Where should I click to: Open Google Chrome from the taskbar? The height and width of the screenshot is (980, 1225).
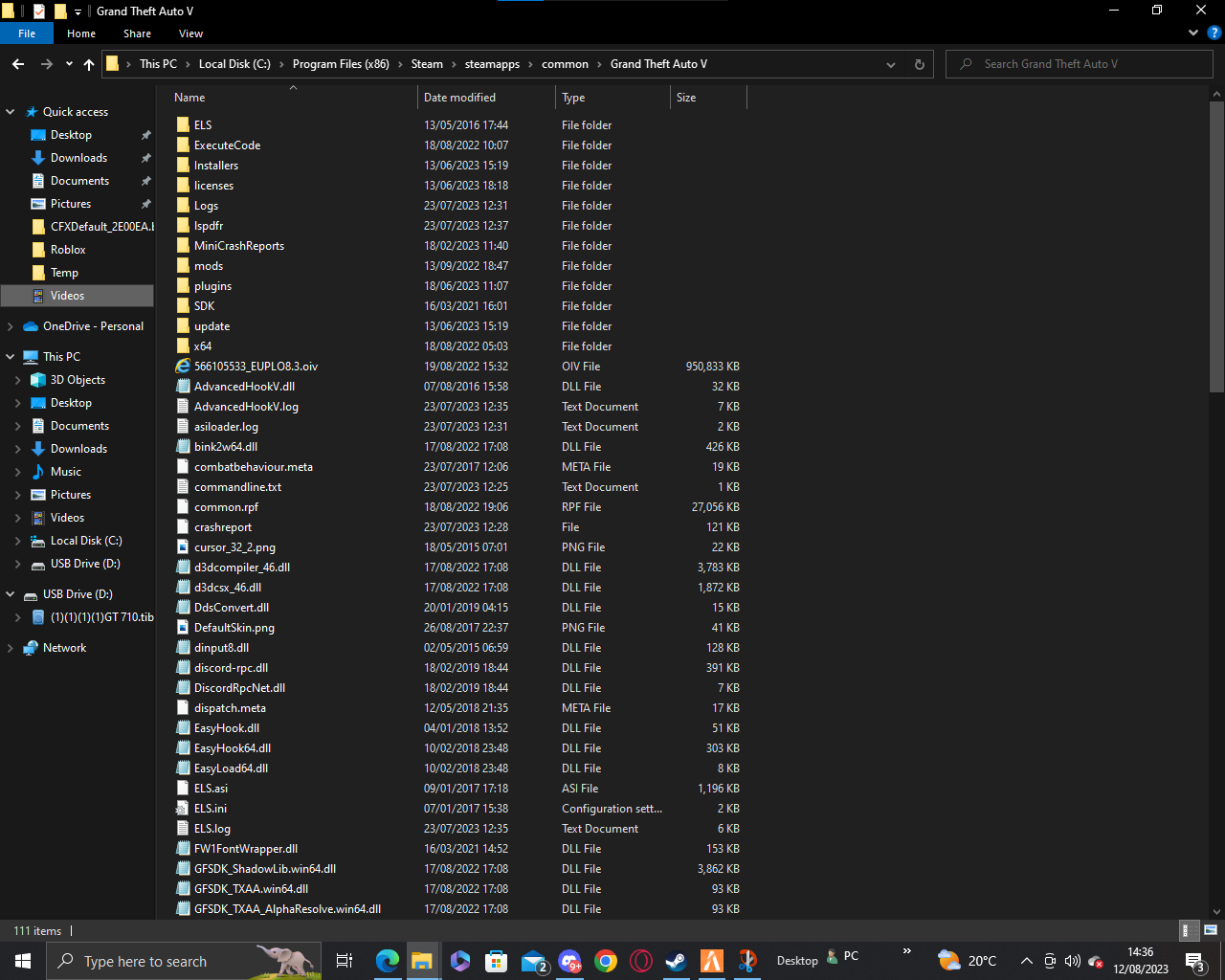point(605,961)
